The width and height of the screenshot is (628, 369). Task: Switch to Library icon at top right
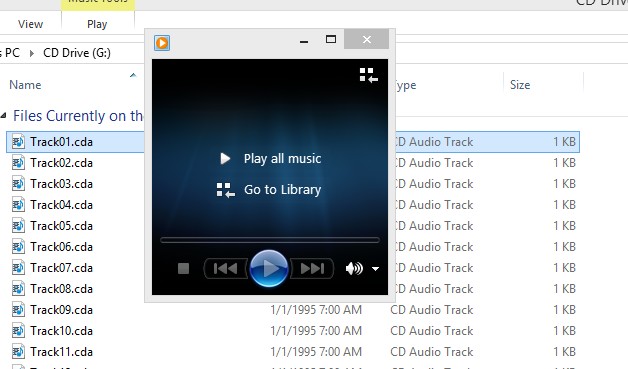click(x=368, y=75)
